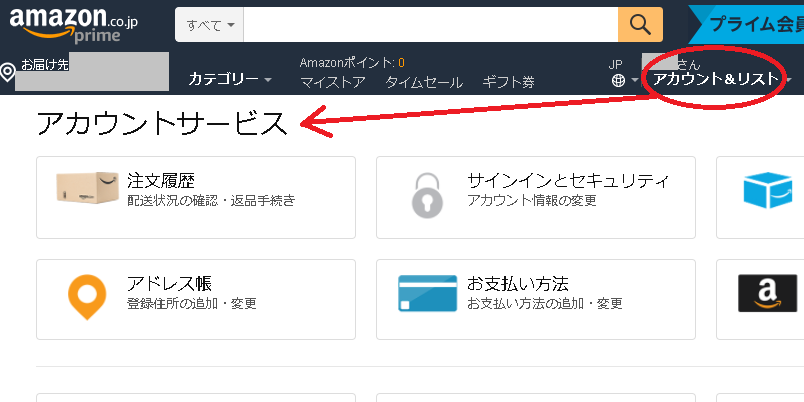Click the location pin icon beside お届け先
This screenshot has height=402, width=804.
7,72
